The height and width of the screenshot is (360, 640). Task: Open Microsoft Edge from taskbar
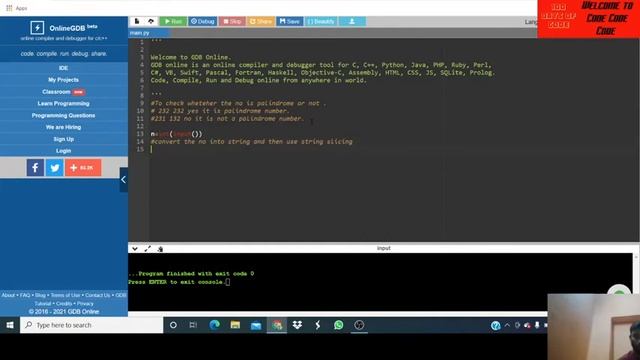click(214, 325)
